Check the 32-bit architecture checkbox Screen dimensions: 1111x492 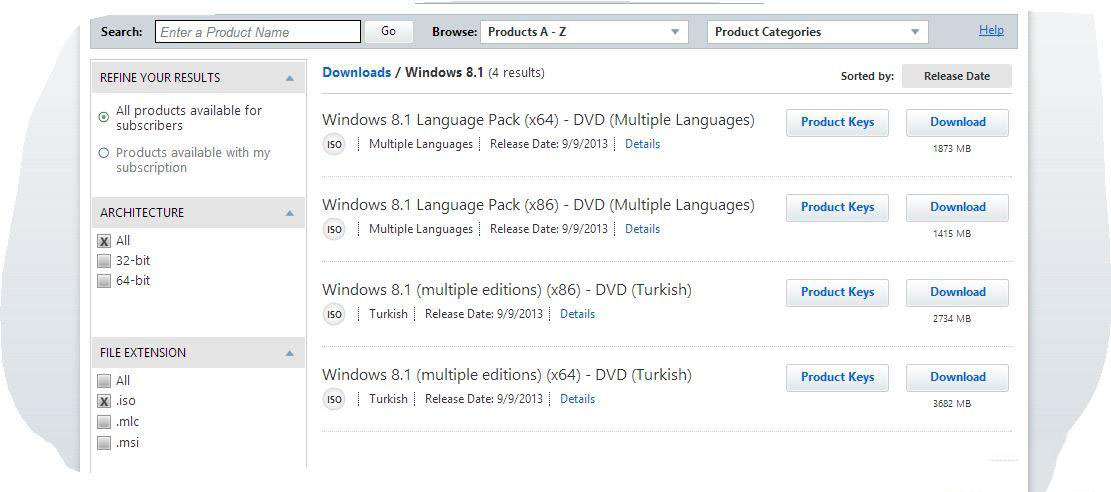tap(104, 261)
